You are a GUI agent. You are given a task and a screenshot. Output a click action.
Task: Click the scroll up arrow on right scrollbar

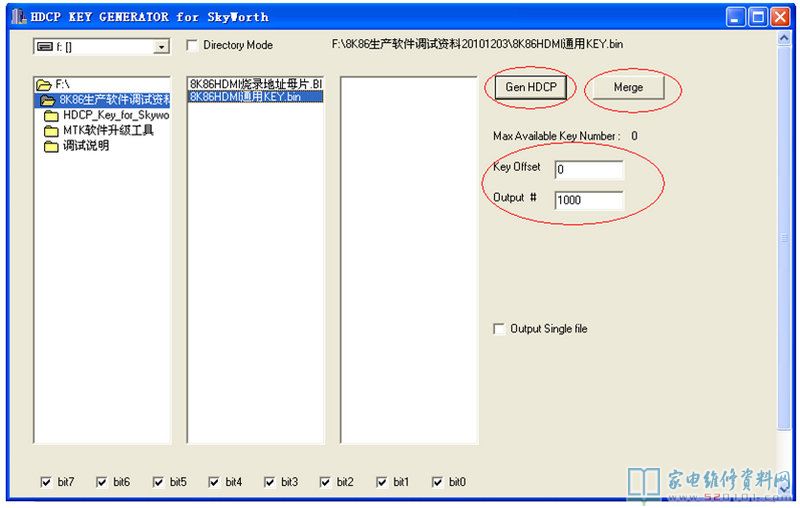(x=784, y=38)
